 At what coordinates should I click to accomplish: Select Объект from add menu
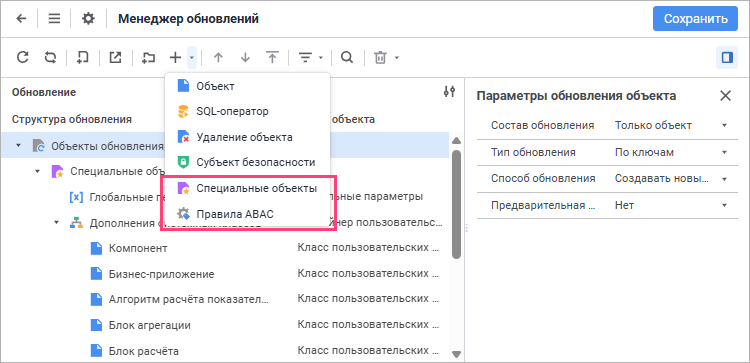pyautogui.click(x=247, y=86)
